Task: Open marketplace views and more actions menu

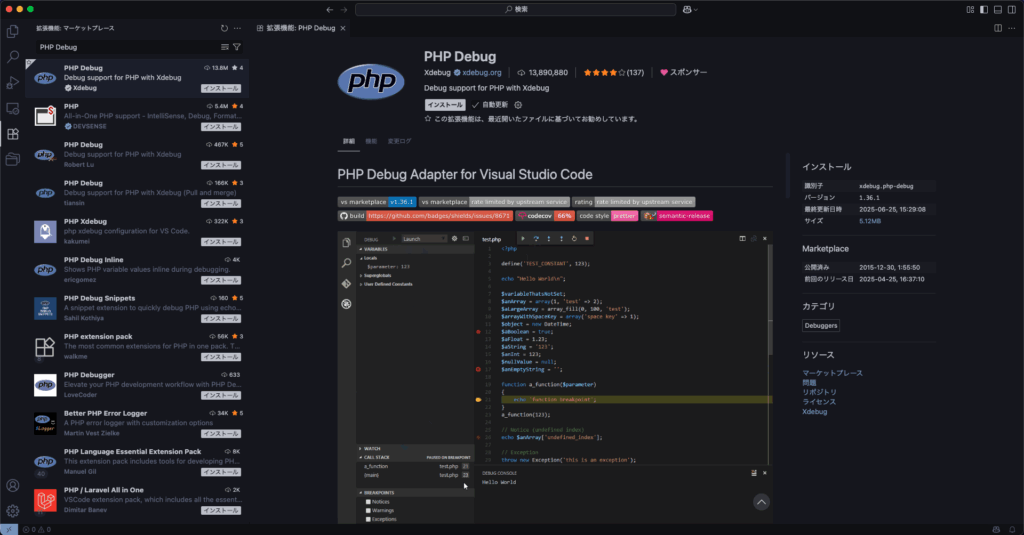Action: pos(237,28)
